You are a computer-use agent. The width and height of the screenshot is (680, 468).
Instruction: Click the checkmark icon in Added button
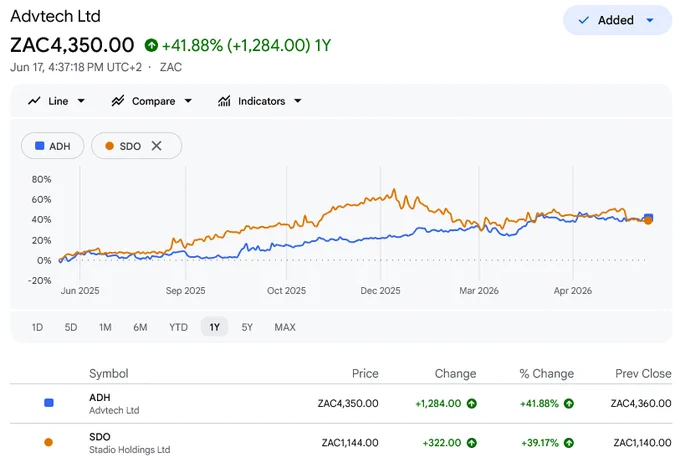click(584, 20)
